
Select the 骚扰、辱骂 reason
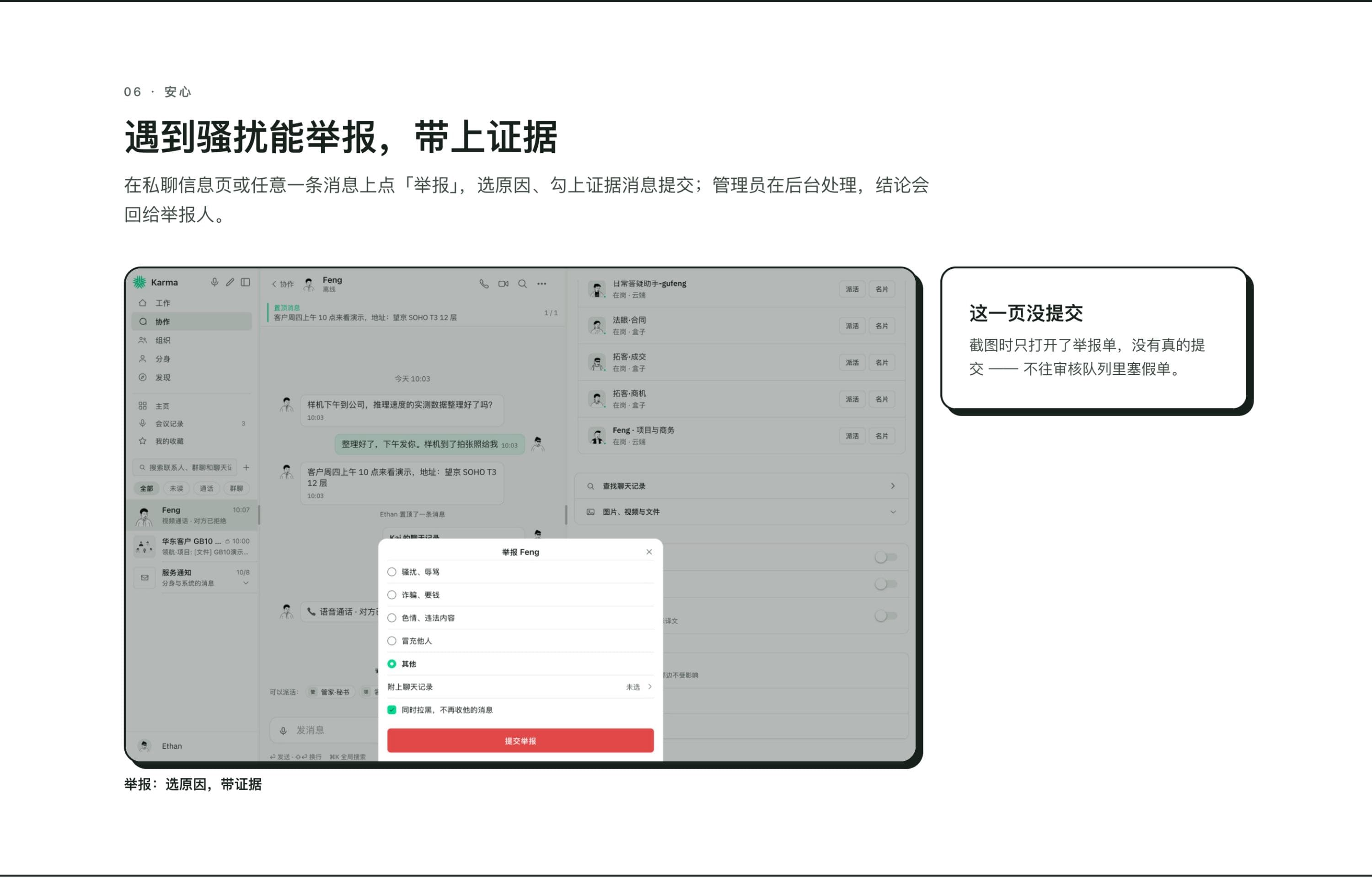pos(520,572)
